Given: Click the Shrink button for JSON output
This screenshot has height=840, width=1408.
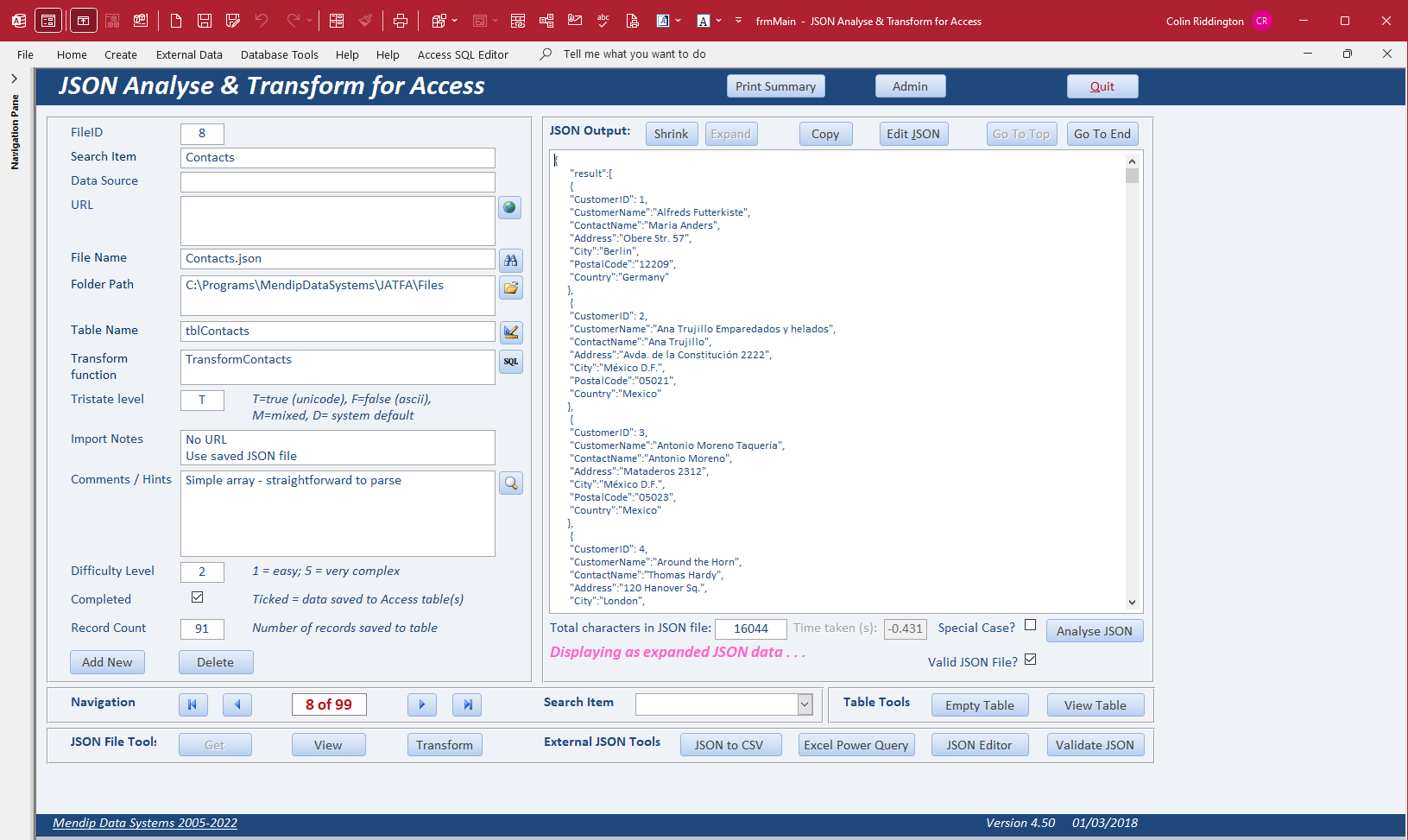Looking at the screenshot, I should coord(671,134).
